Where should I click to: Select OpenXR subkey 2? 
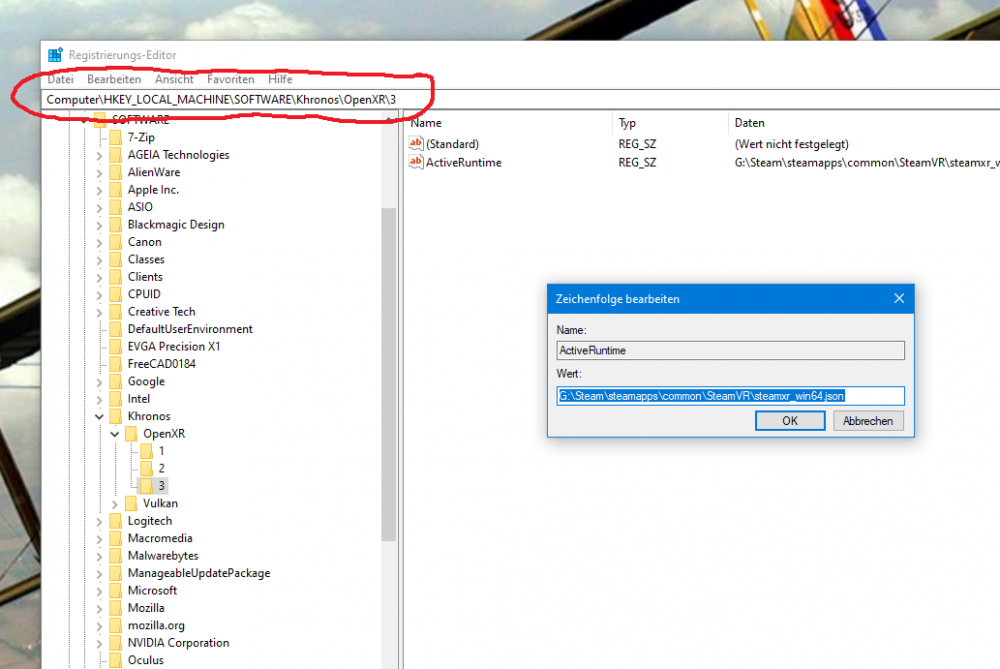click(x=161, y=468)
